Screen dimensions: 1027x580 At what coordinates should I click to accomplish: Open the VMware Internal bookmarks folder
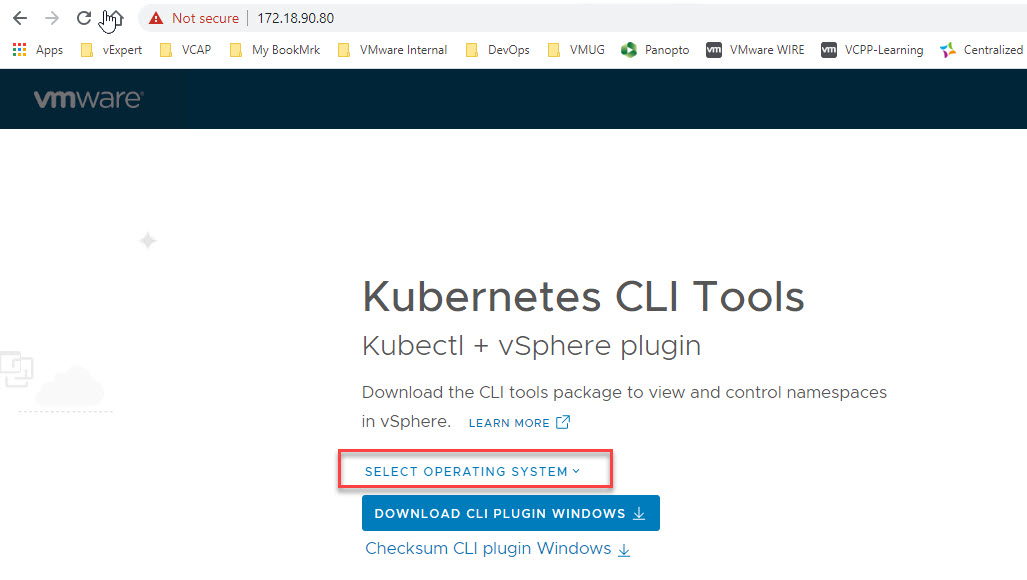pos(393,50)
